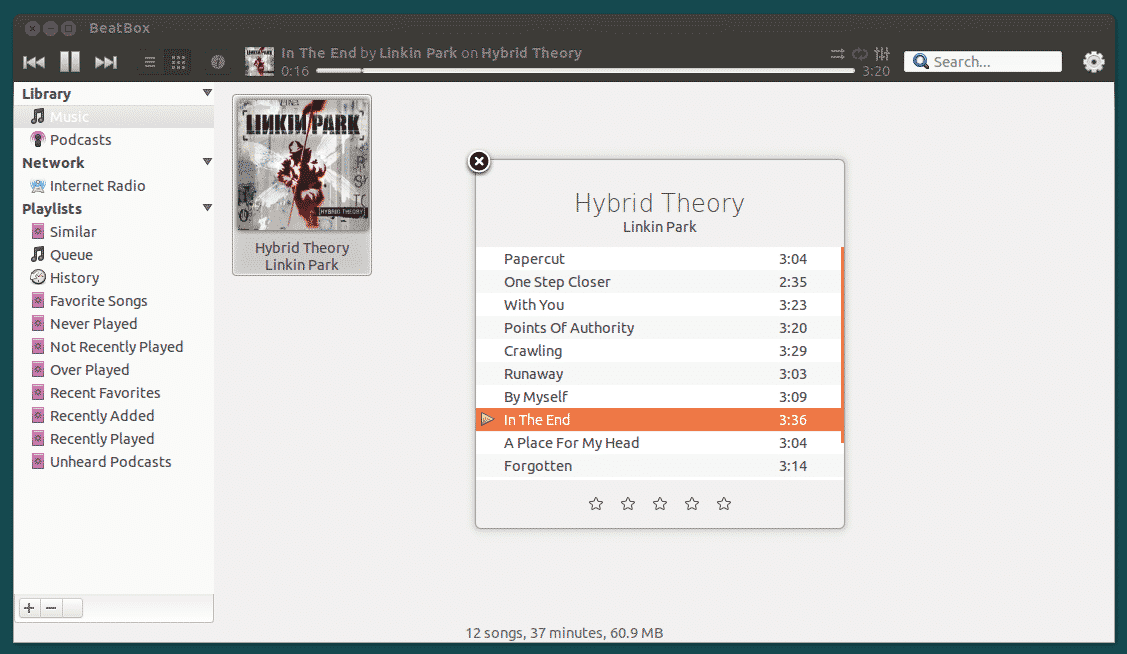
Task: Select Music in the library sidebar
Action: (x=114, y=116)
